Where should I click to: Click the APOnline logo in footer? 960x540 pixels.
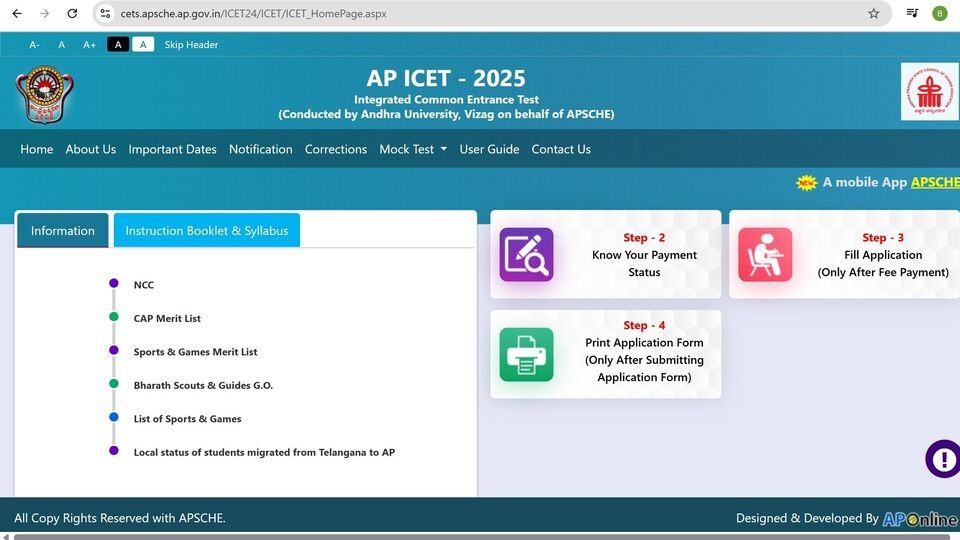(920, 519)
